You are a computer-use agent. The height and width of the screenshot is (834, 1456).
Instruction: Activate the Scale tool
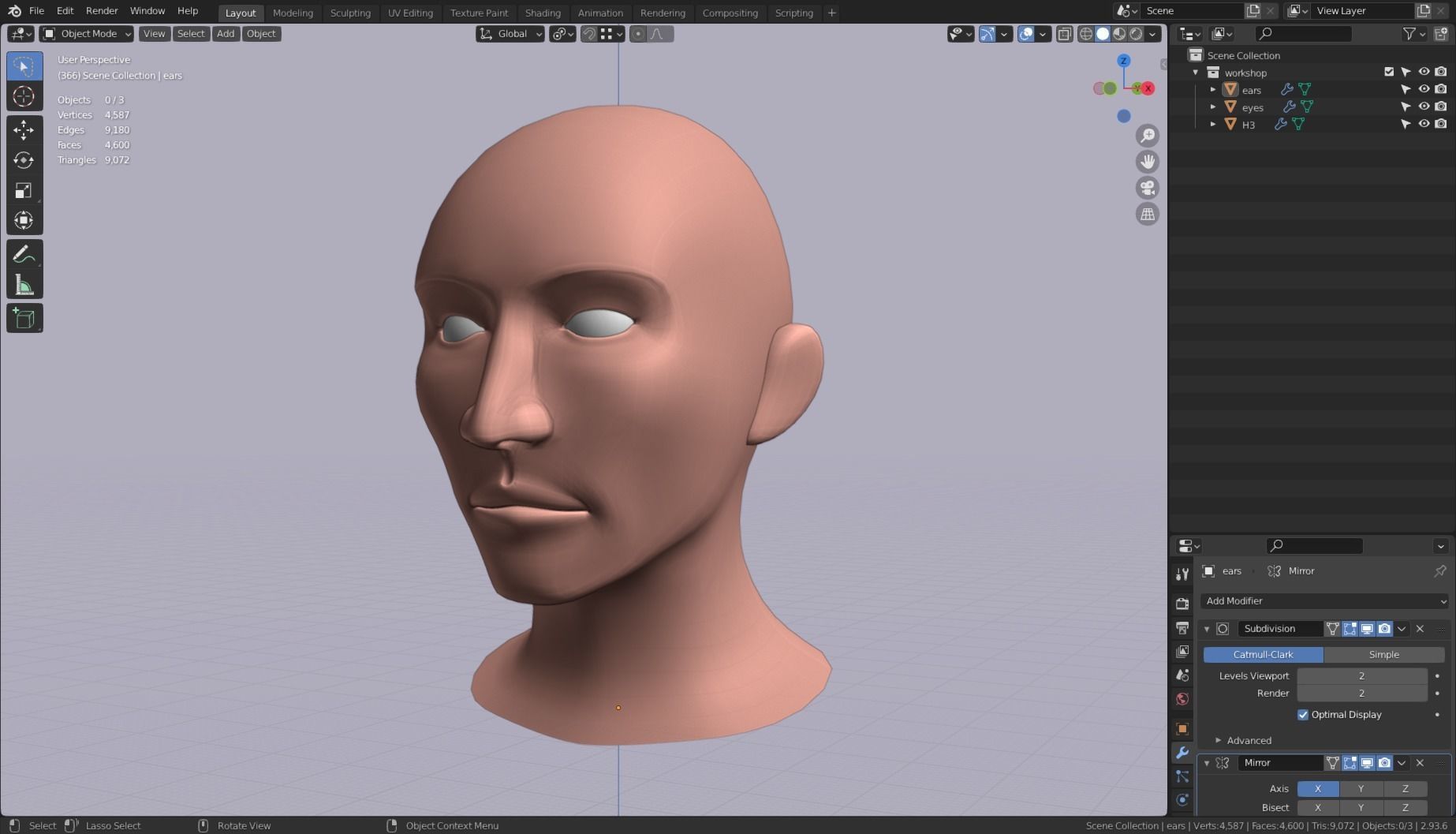24,190
